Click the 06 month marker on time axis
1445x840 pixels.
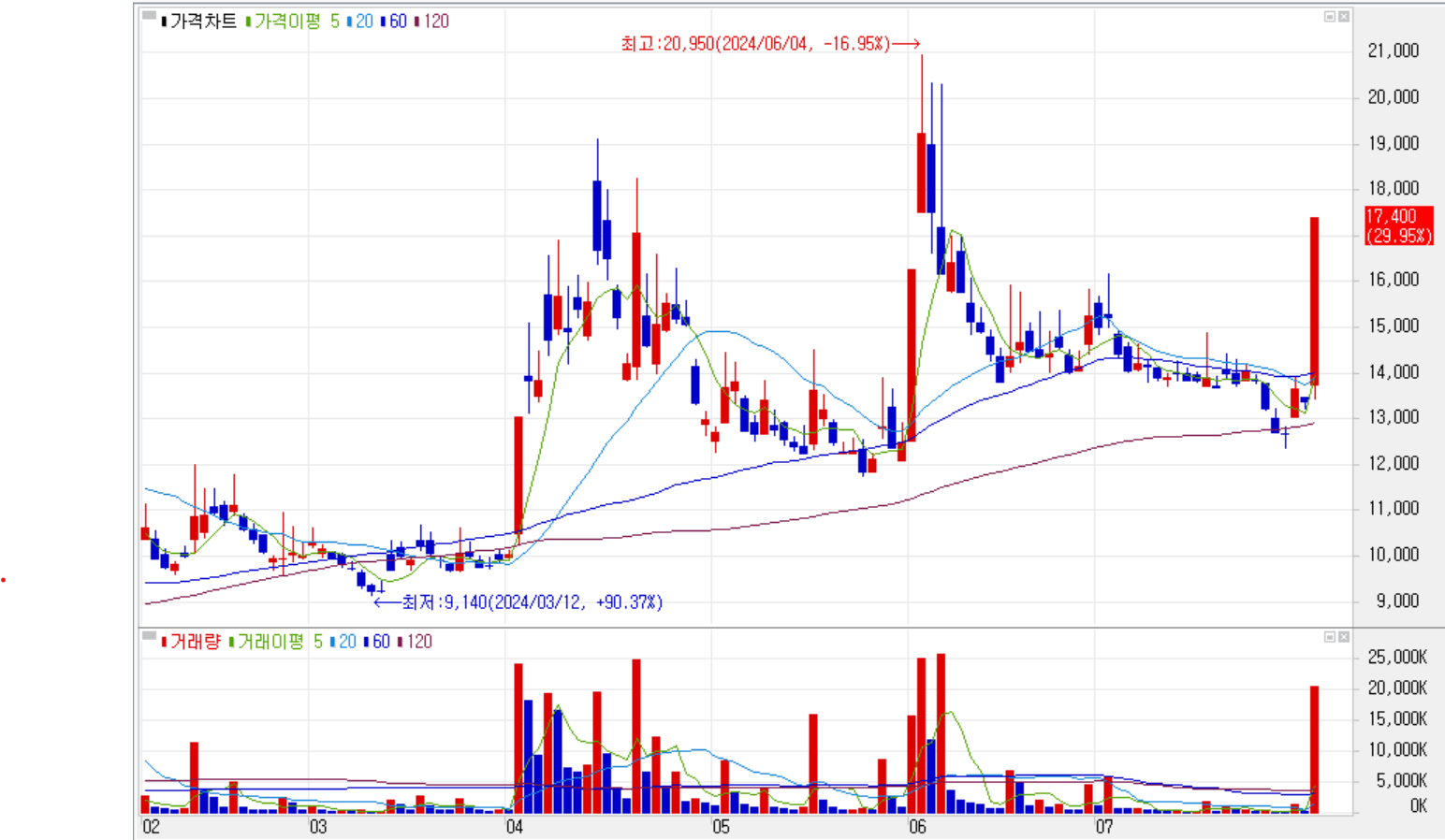917,827
